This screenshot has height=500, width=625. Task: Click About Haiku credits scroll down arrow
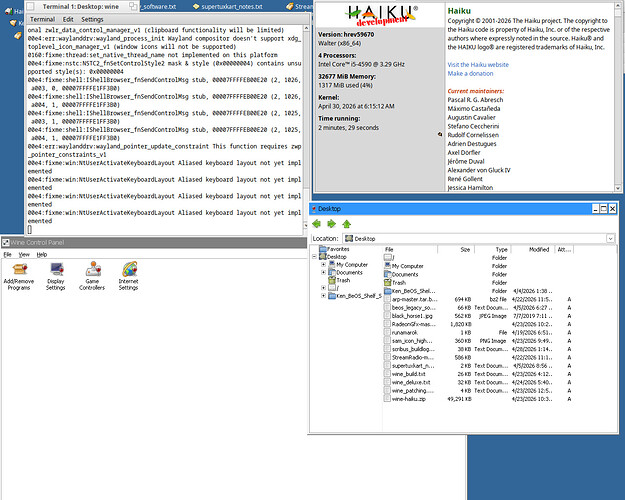point(618,188)
